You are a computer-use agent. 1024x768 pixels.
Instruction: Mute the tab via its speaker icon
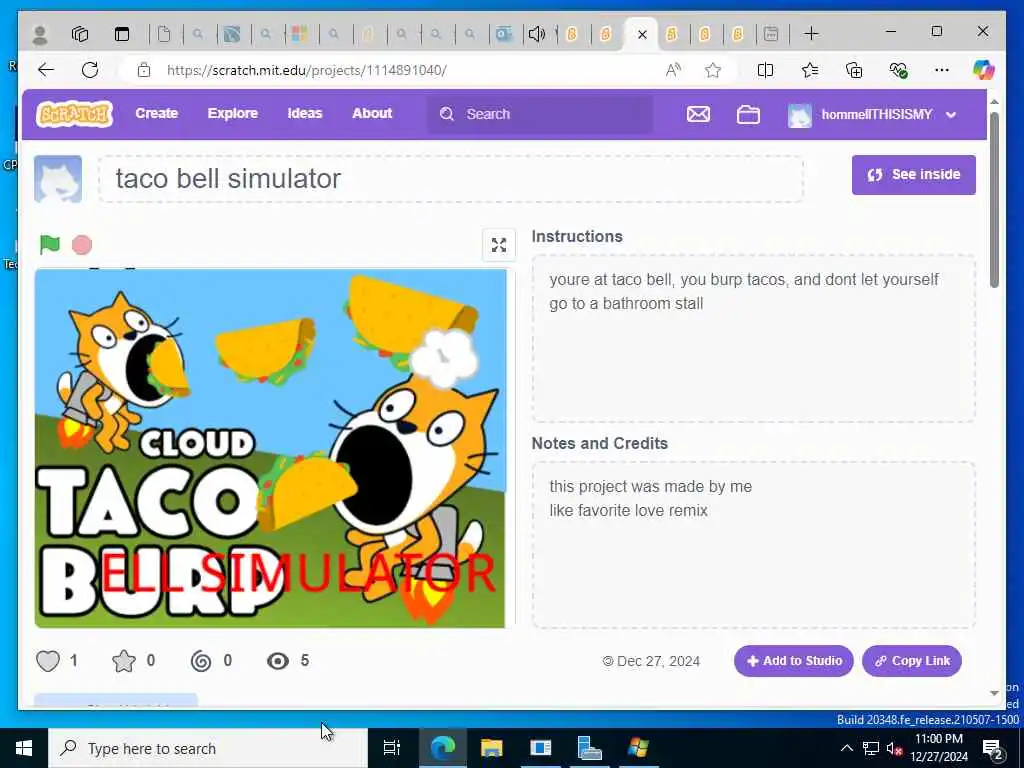[x=536, y=34]
